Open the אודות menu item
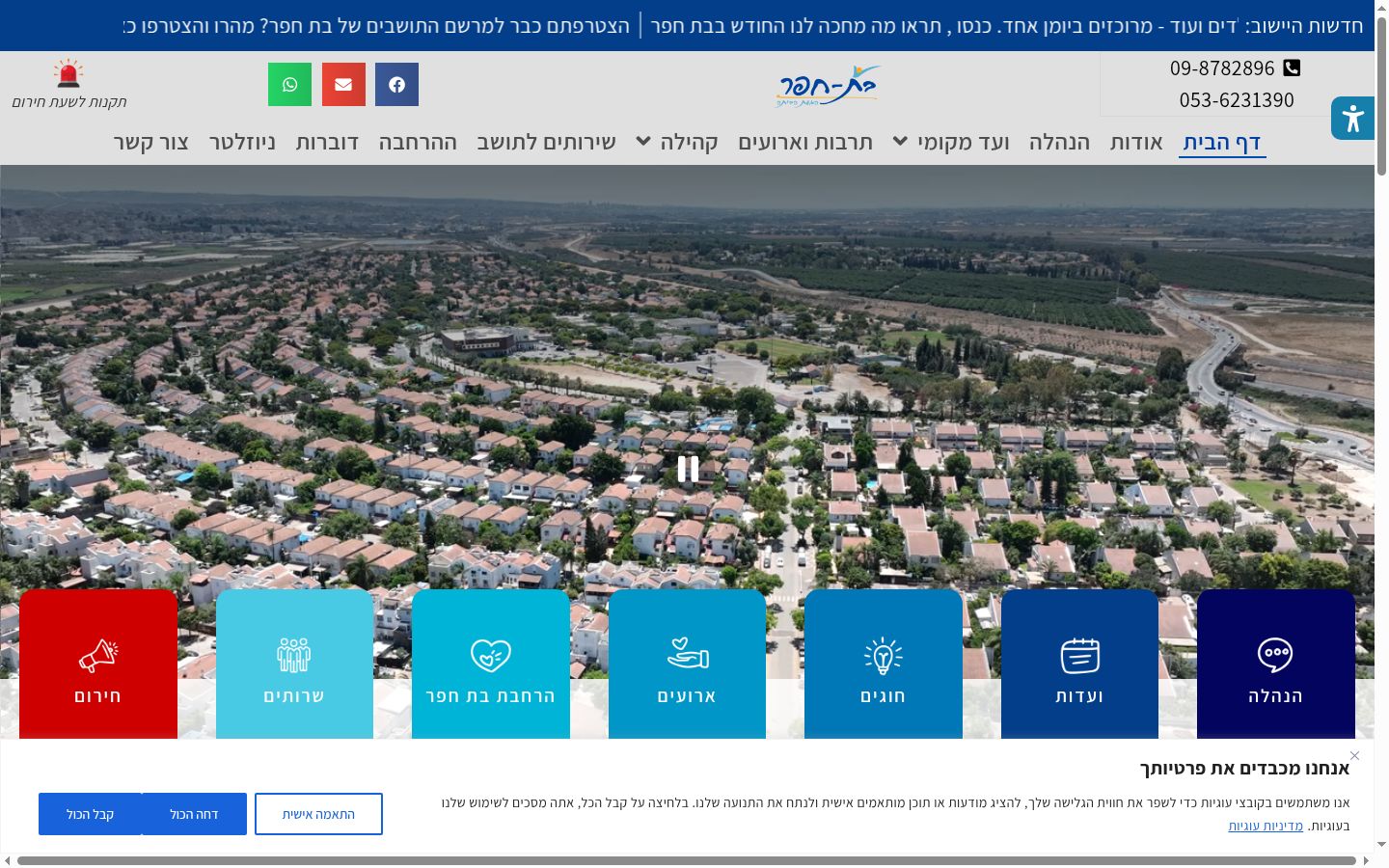The height and width of the screenshot is (868, 1389). coord(1136,142)
